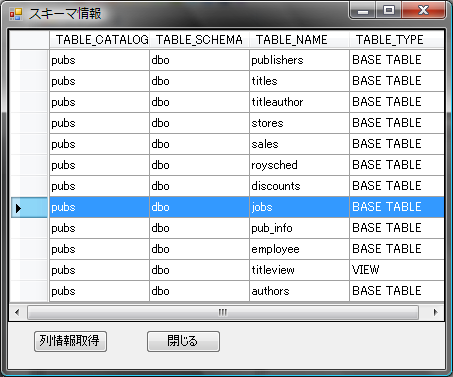
Task: Select the 'employee' table name cell
Action: 299,249
